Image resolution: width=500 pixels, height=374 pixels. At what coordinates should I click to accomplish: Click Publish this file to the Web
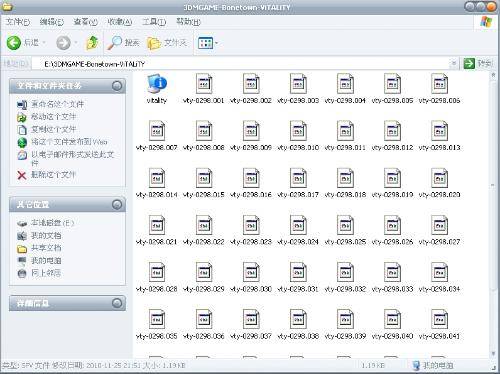(x=69, y=142)
